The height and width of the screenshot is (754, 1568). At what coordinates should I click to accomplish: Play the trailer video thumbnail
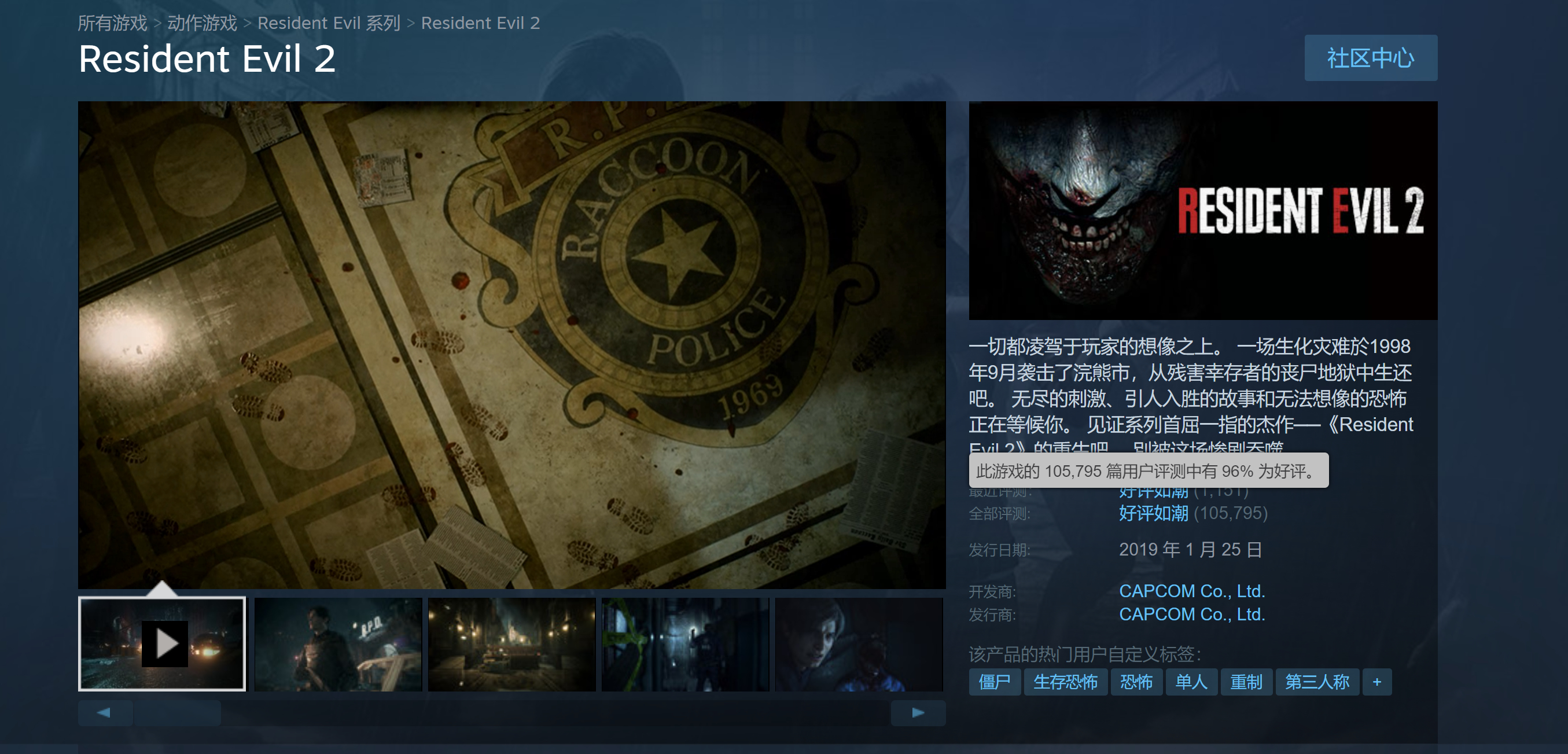click(162, 643)
